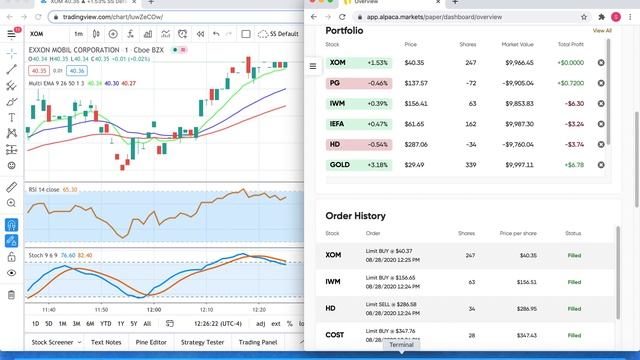Viewport: 640px width, 360px height.
Task: Open TradingView hamburger menu
Action: click(11, 34)
